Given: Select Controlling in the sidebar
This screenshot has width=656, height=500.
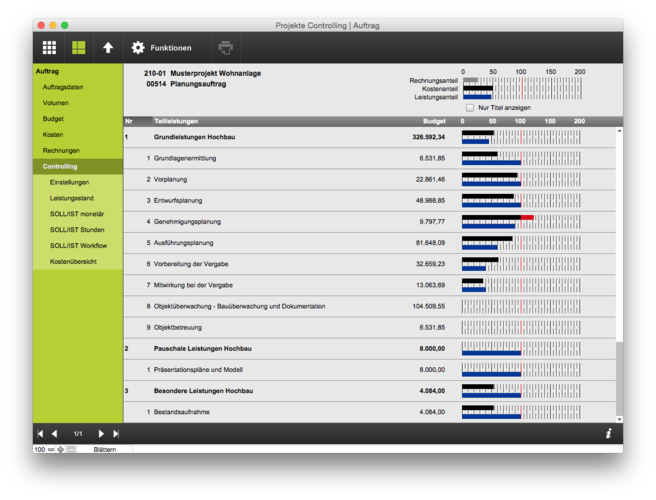Looking at the screenshot, I should click(x=60, y=166).
